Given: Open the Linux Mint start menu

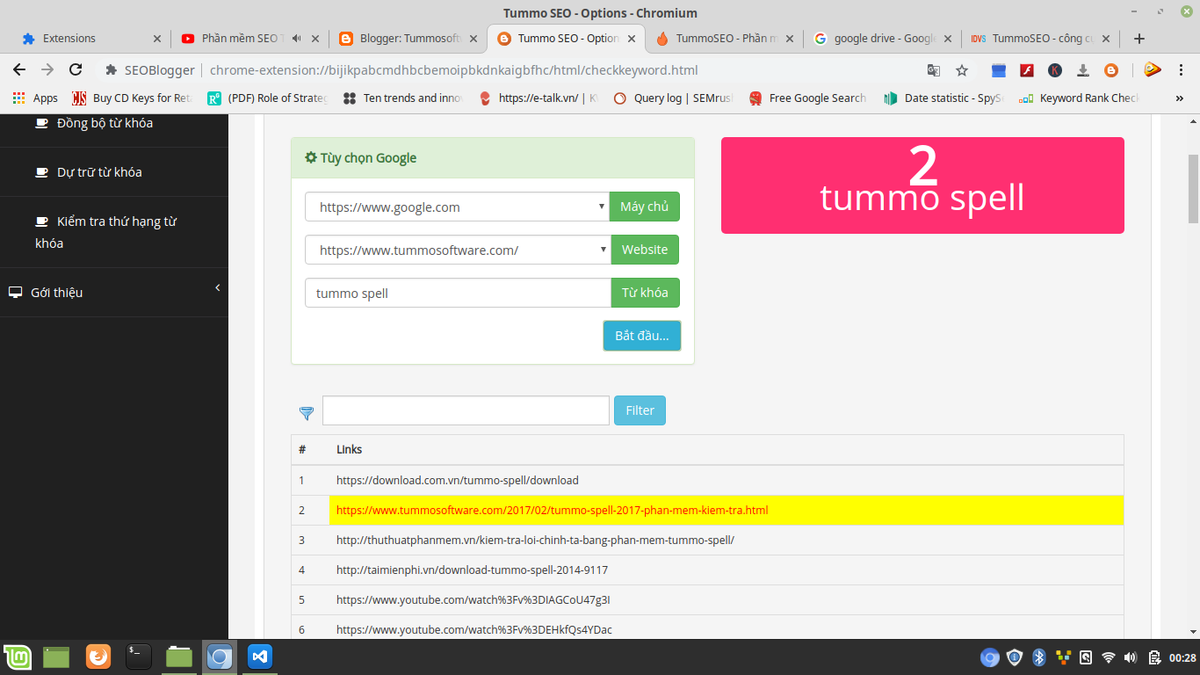Looking at the screenshot, I should tap(17, 657).
